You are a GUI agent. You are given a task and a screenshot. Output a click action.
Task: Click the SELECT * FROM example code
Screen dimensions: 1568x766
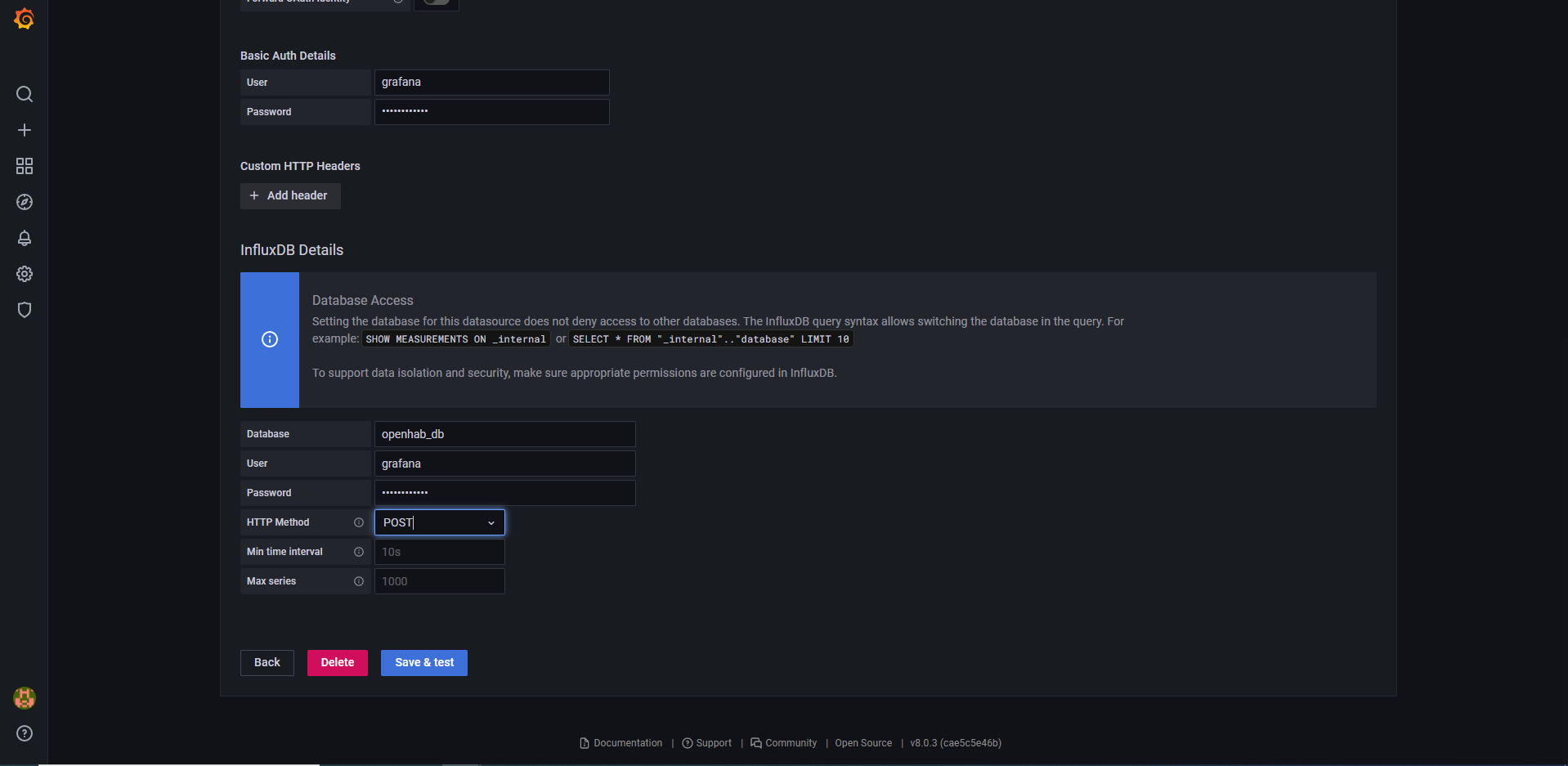[x=711, y=339]
